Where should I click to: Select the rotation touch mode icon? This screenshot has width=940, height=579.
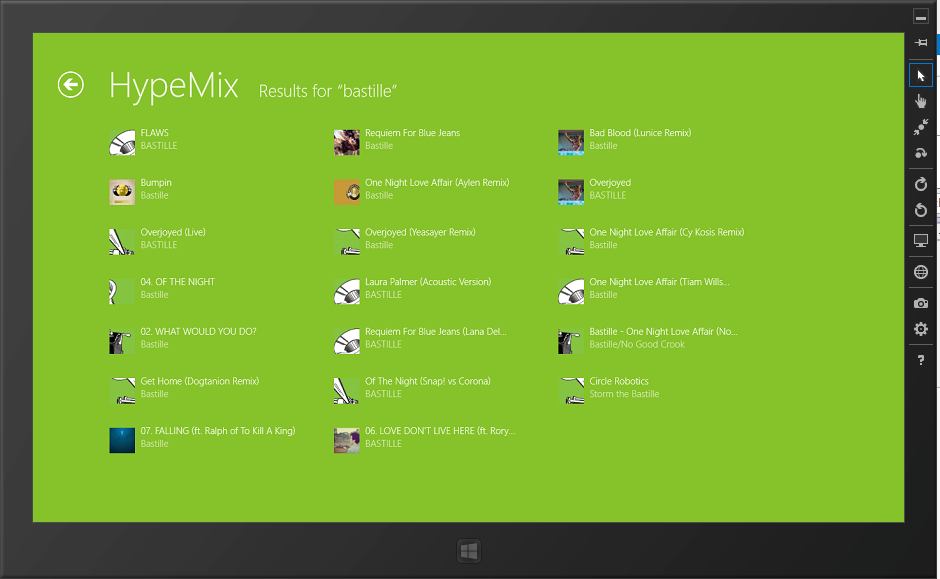(x=921, y=153)
